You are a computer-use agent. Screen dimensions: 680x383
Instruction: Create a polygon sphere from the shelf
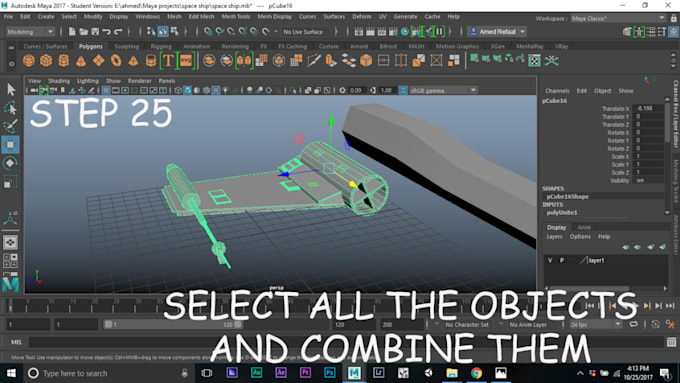[x=29, y=60]
